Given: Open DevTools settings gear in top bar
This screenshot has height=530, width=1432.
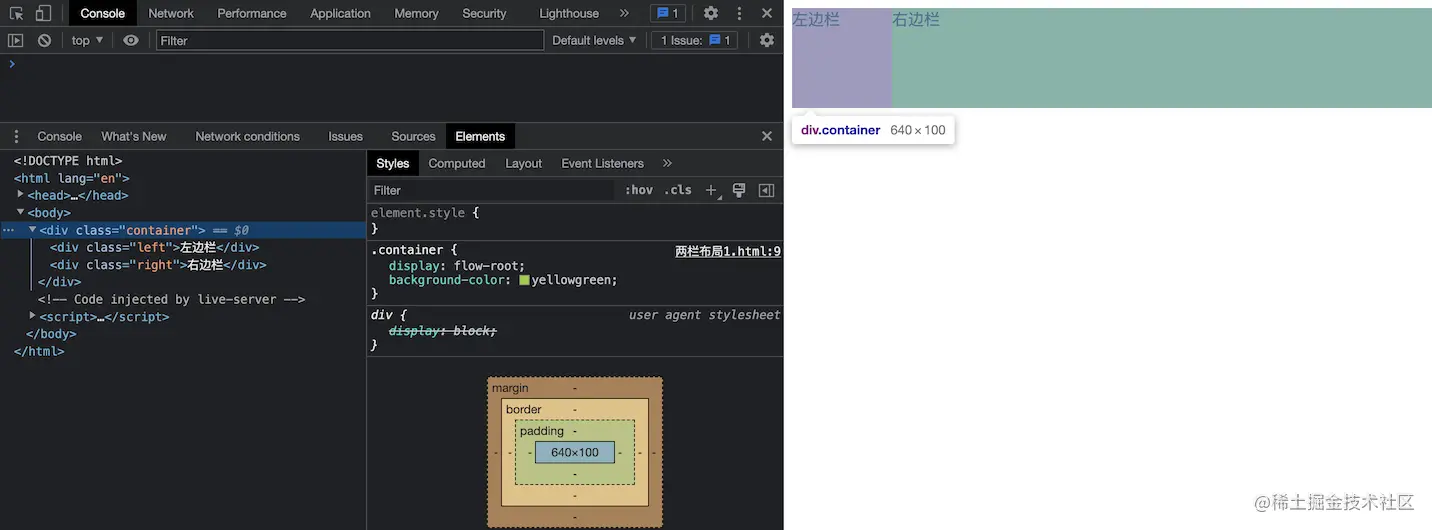Looking at the screenshot, I should [x=711, y=13].
